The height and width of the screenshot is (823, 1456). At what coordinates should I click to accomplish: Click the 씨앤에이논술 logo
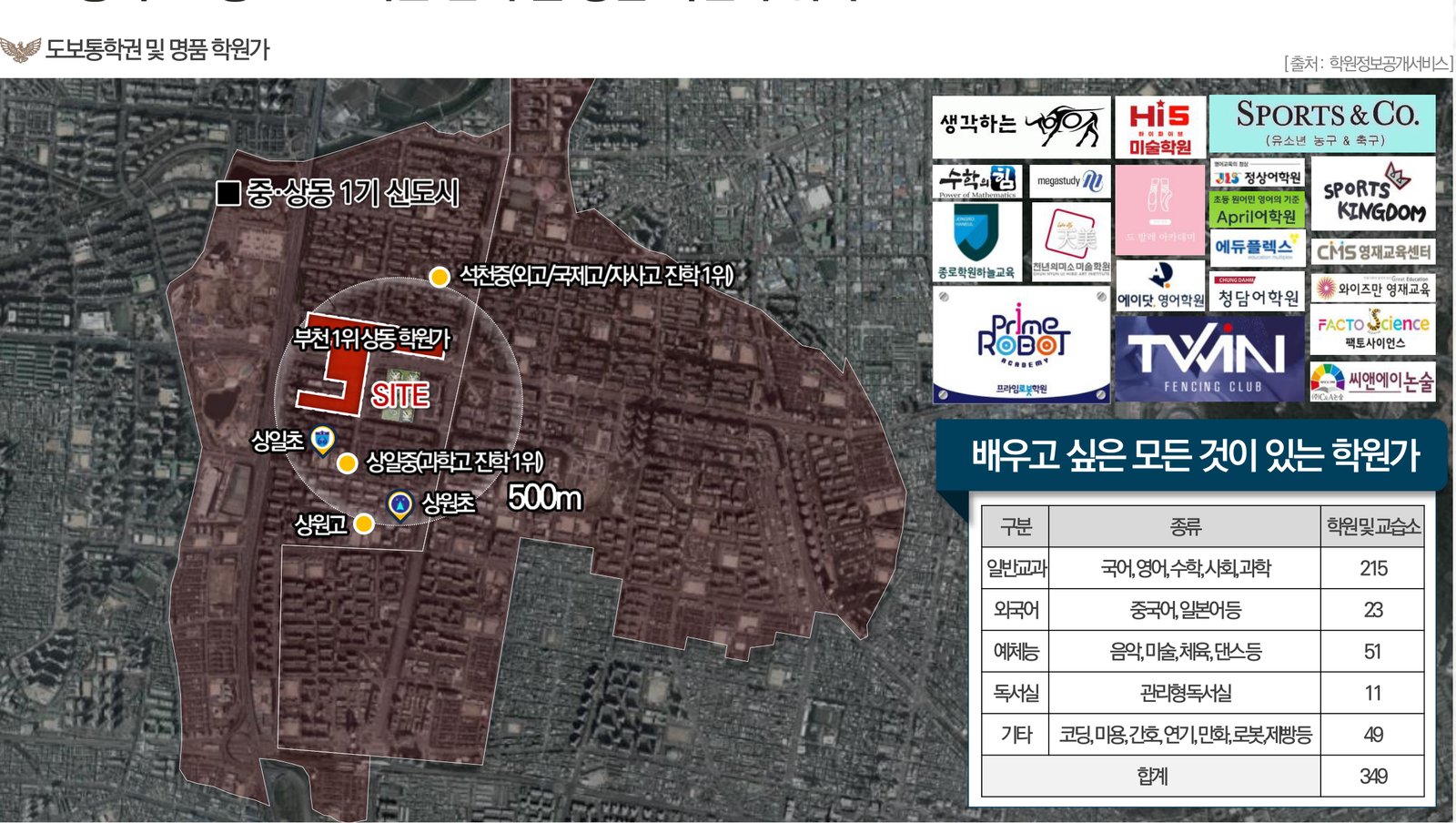coord(1373,381)
